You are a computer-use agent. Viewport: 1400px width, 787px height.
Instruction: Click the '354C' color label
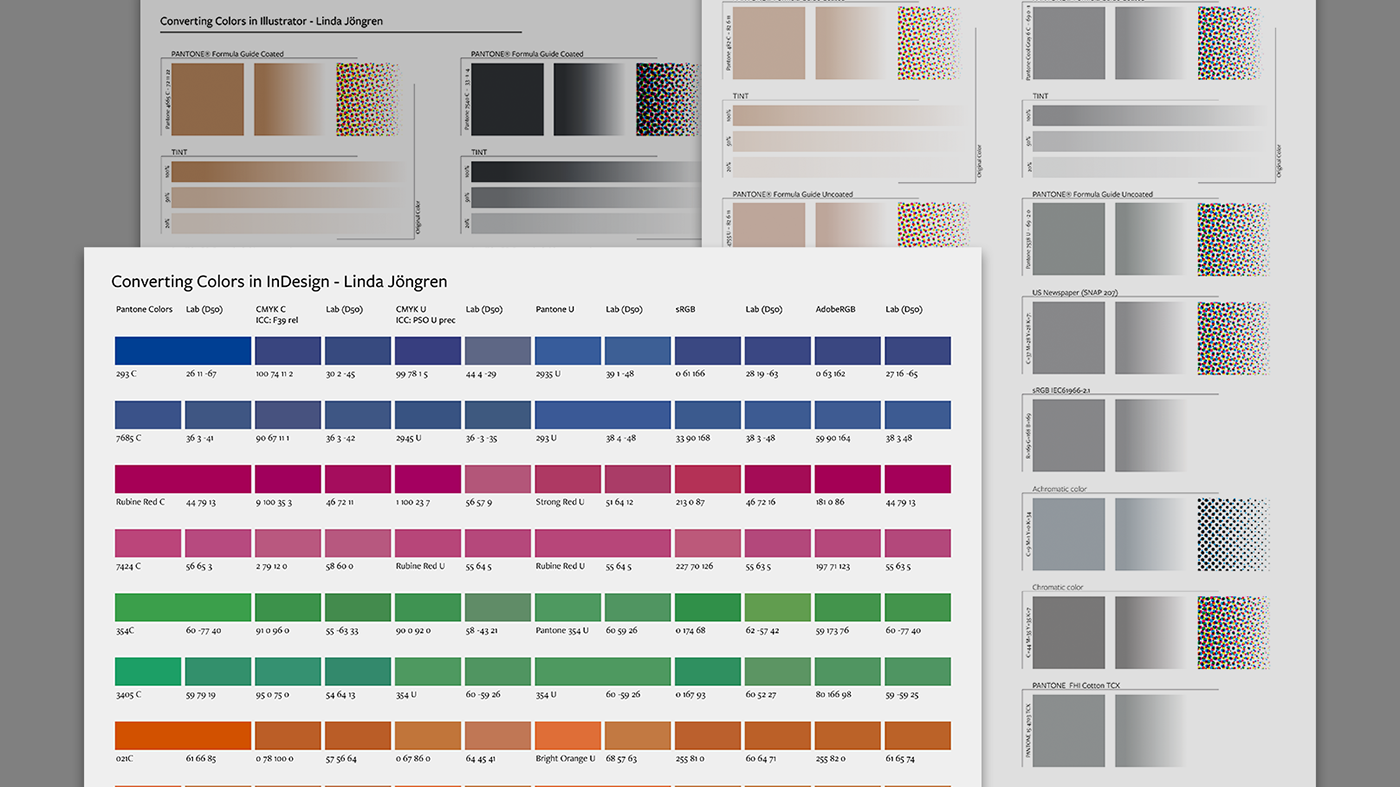click(x=126, y=630)
